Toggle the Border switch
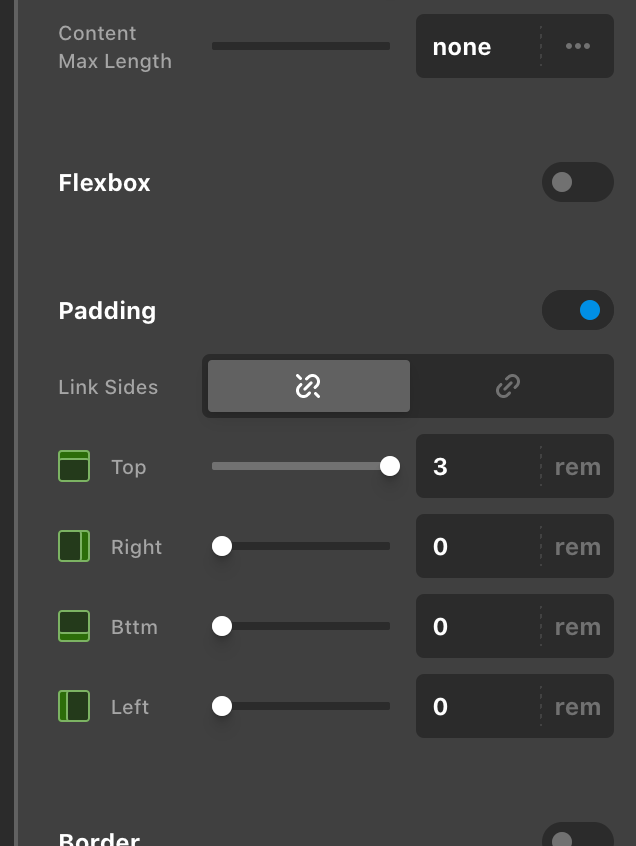The width and height of the screenshot is (636, 846). (578, 835)
